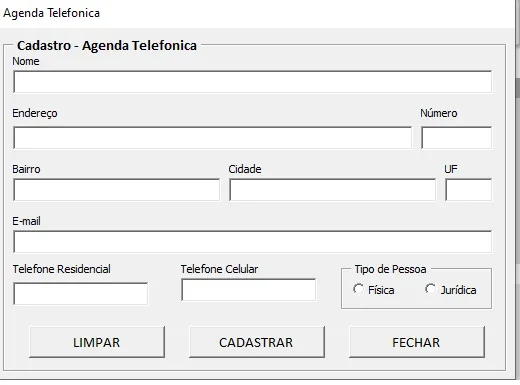The height and width of the screenshot is (385, 520).
Task: Click the Tipo de Pessoa group label
Action: (x=390, y=269)
